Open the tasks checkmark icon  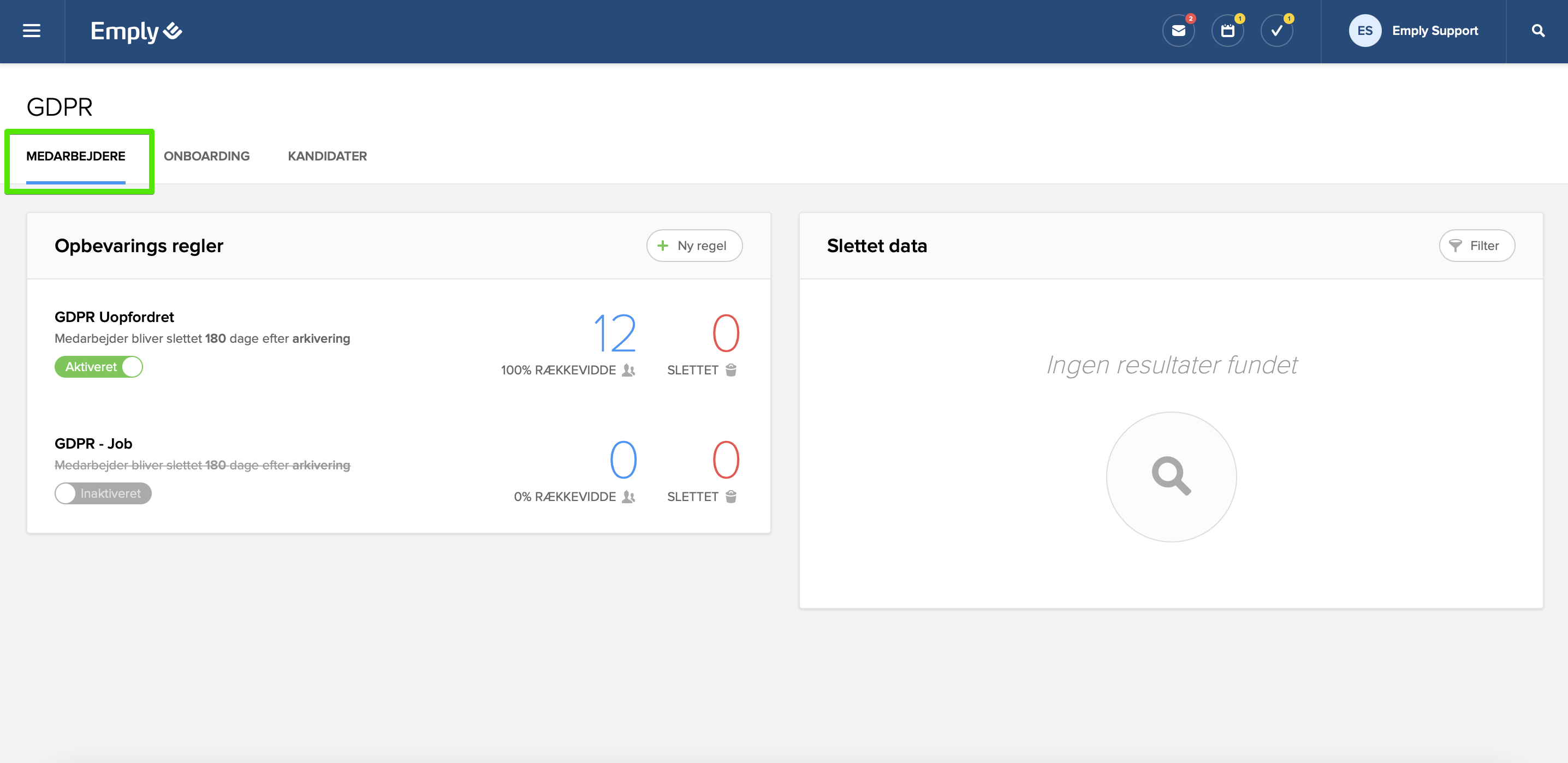click(x=1276, y=31)
